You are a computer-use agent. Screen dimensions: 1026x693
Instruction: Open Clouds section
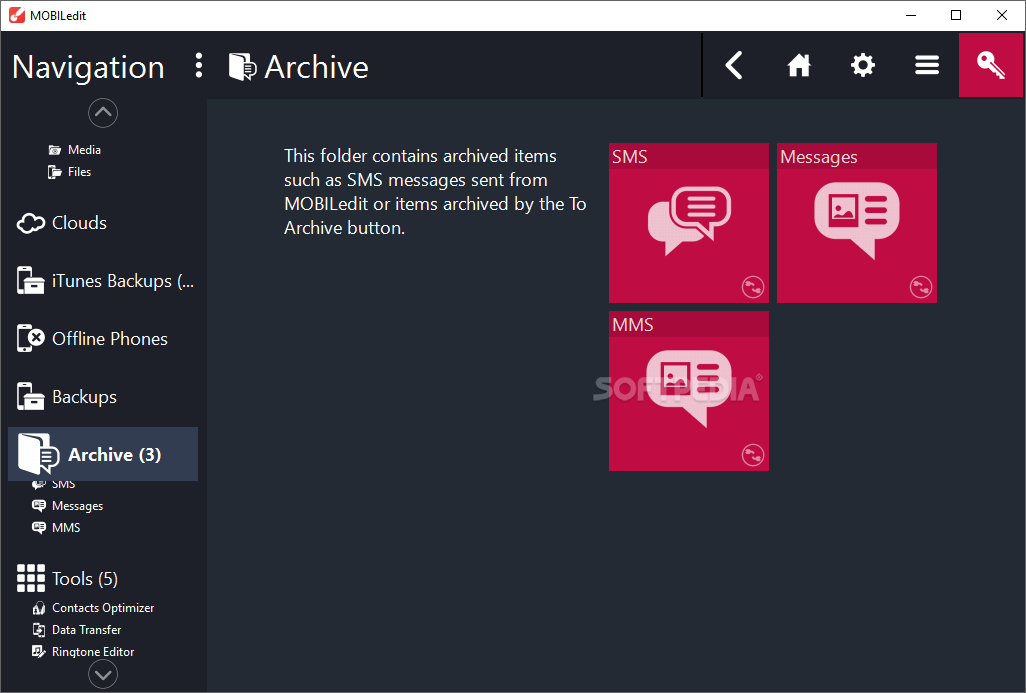pyautogui.click(x=62, y=223)
